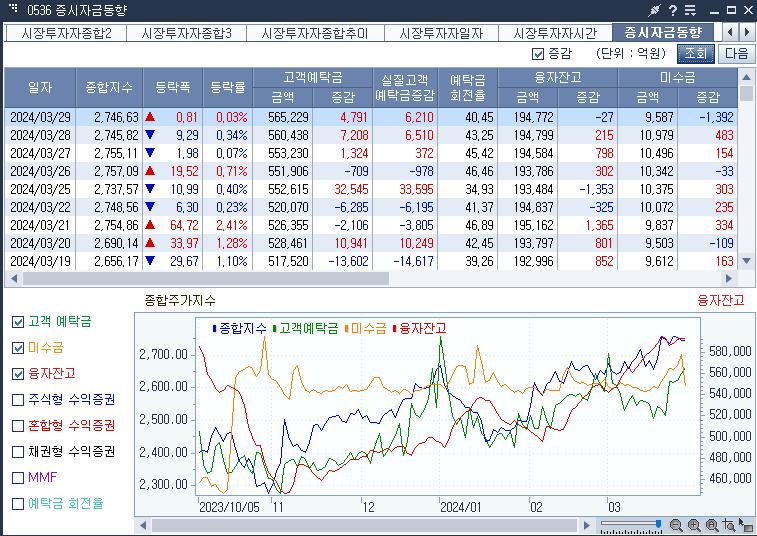Toggle the 융자잔고 series checkbox
This screenshot has width=757, height=536.
(18, 374)
